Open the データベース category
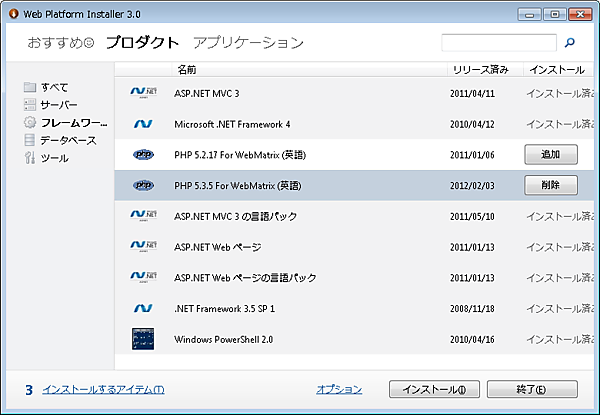The image size is (600, 415). pos(66,141)
